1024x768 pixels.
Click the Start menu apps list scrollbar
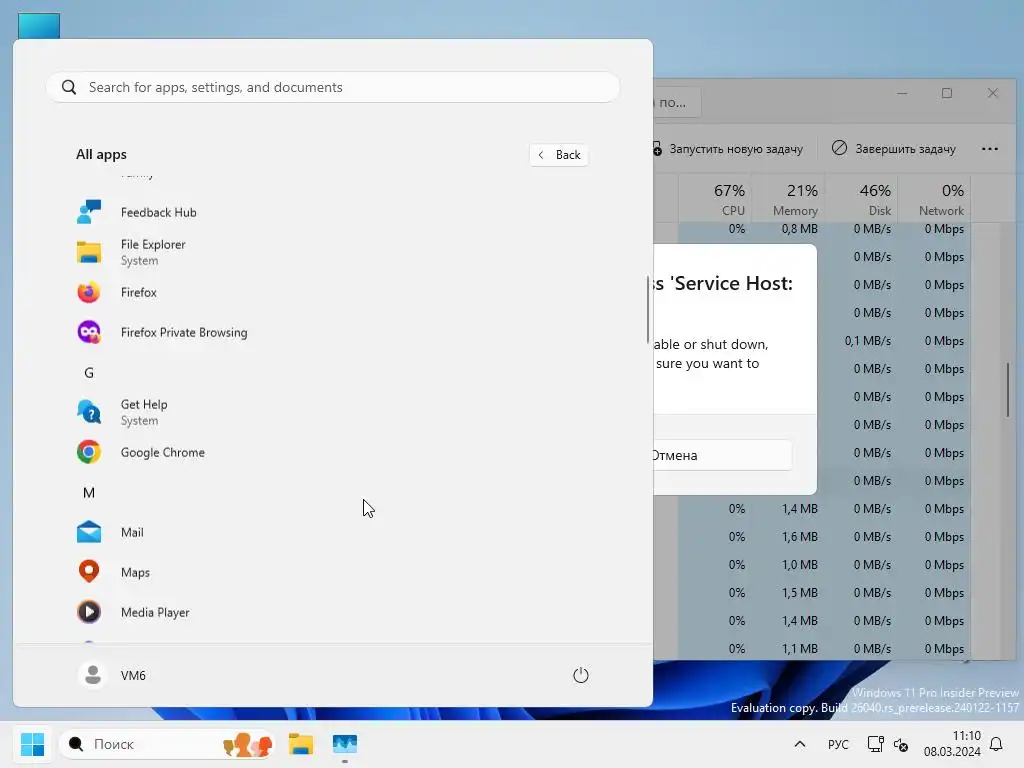coord(648,309)
